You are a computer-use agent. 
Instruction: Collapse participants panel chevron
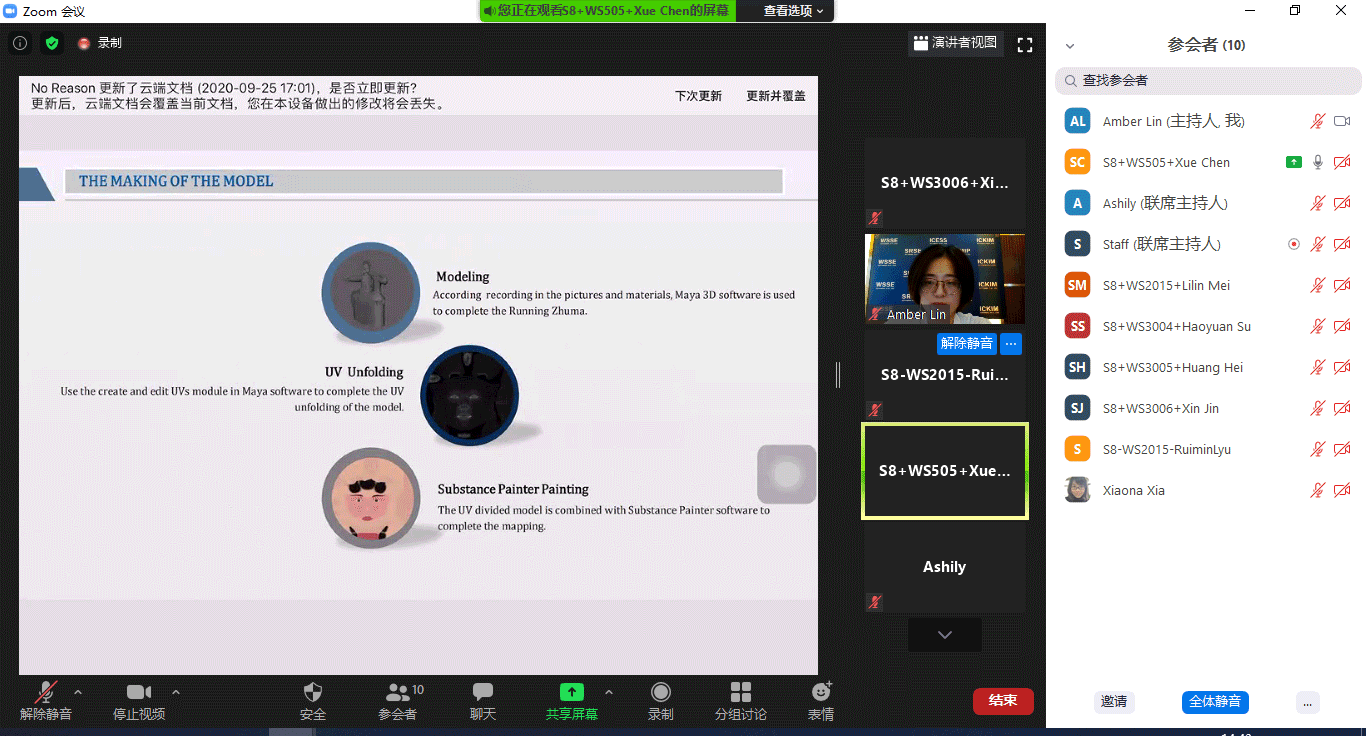[x=1070, y=46]
